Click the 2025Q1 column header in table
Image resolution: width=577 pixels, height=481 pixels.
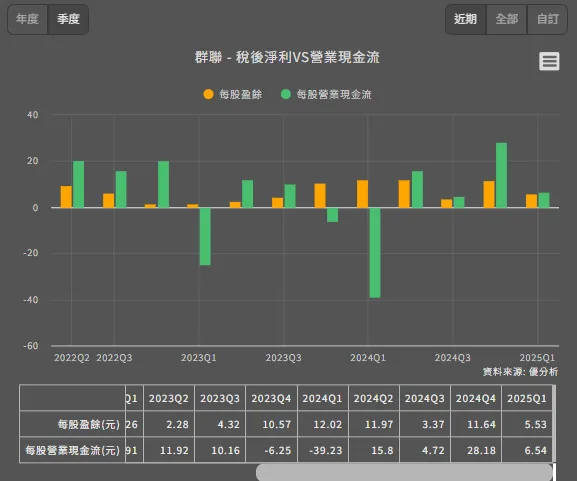(x=527, y=398)
